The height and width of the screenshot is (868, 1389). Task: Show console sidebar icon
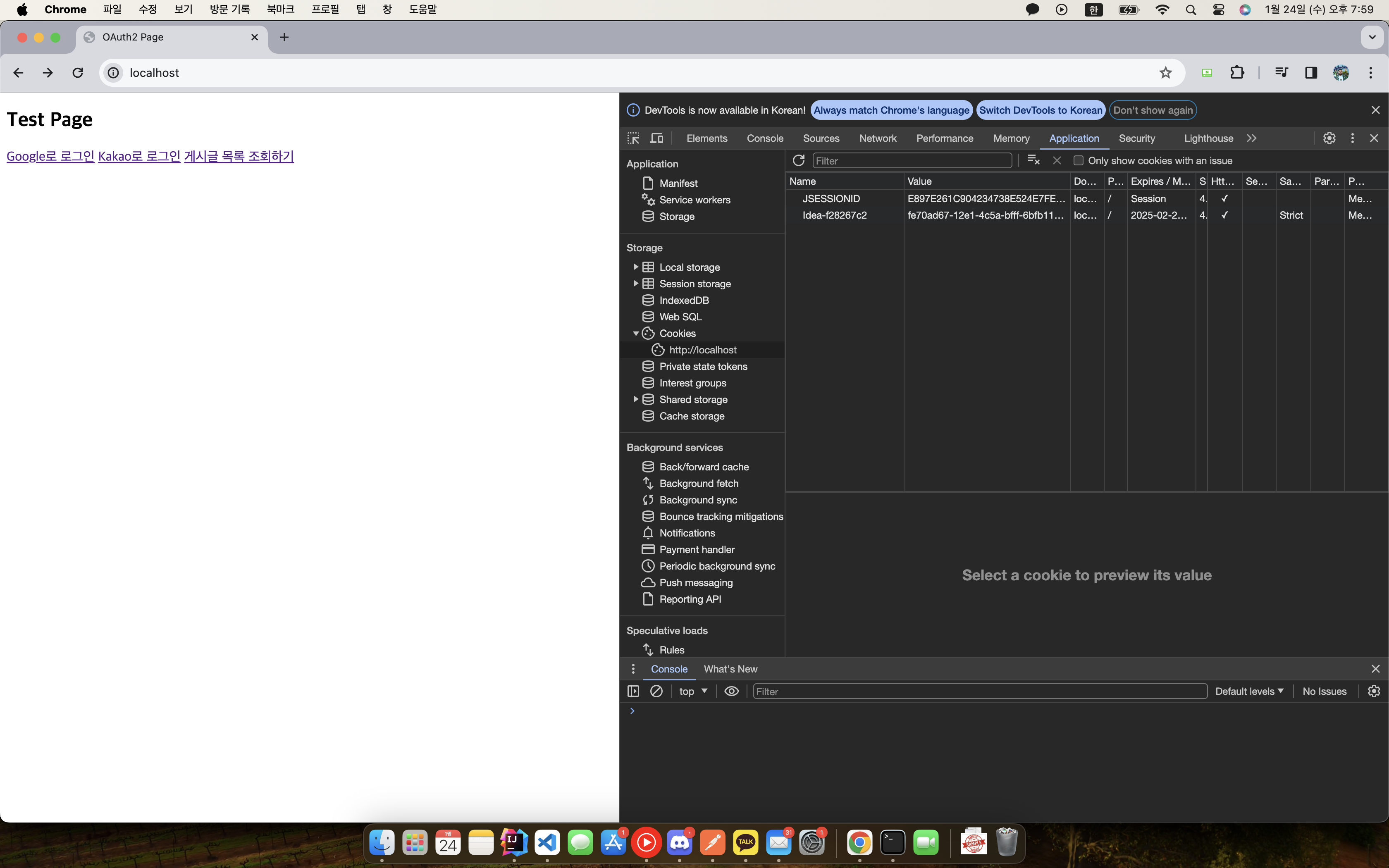pyautogui.click(x=633, y=691)
